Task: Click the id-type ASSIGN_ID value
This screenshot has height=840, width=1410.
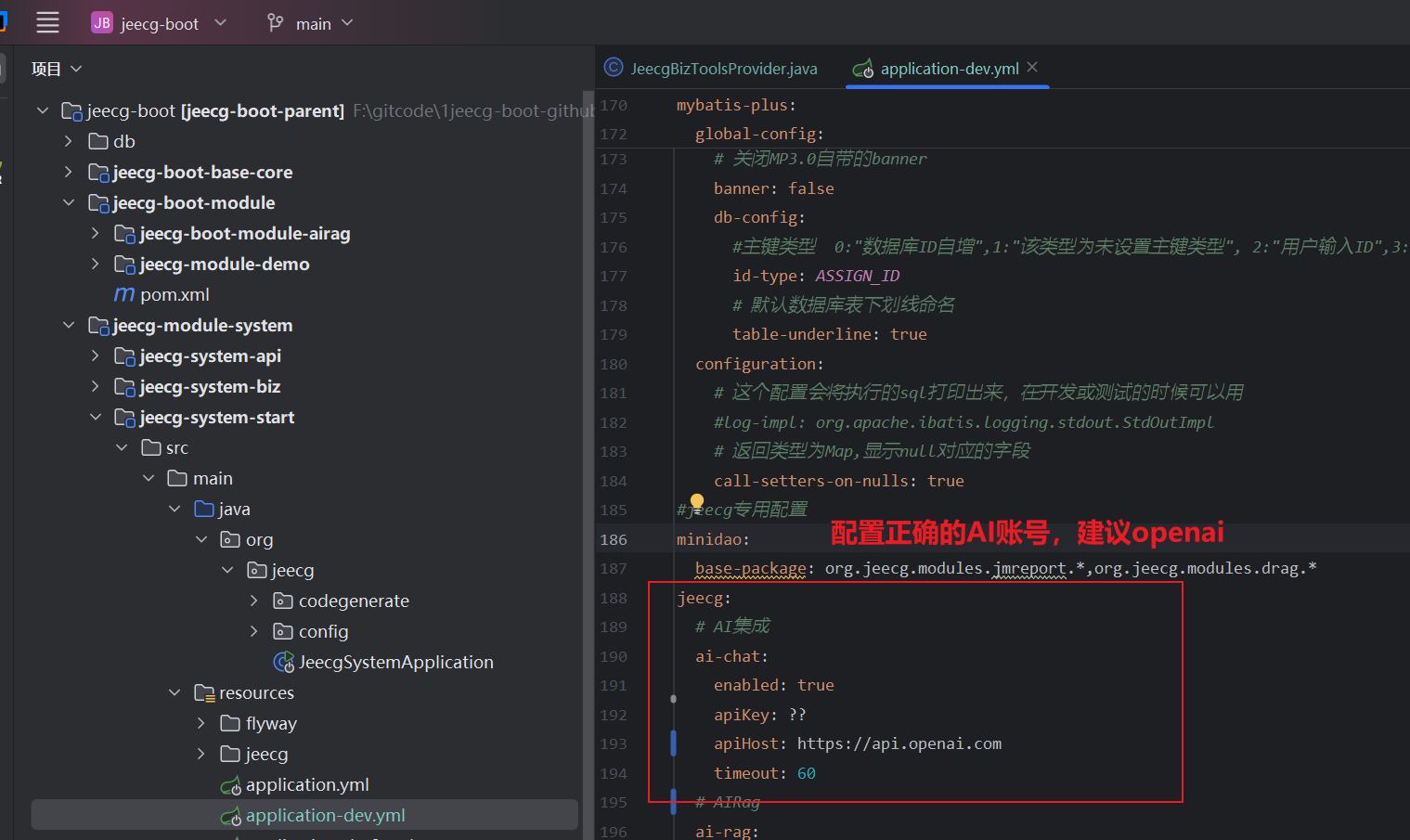Action: click(858, 276)
